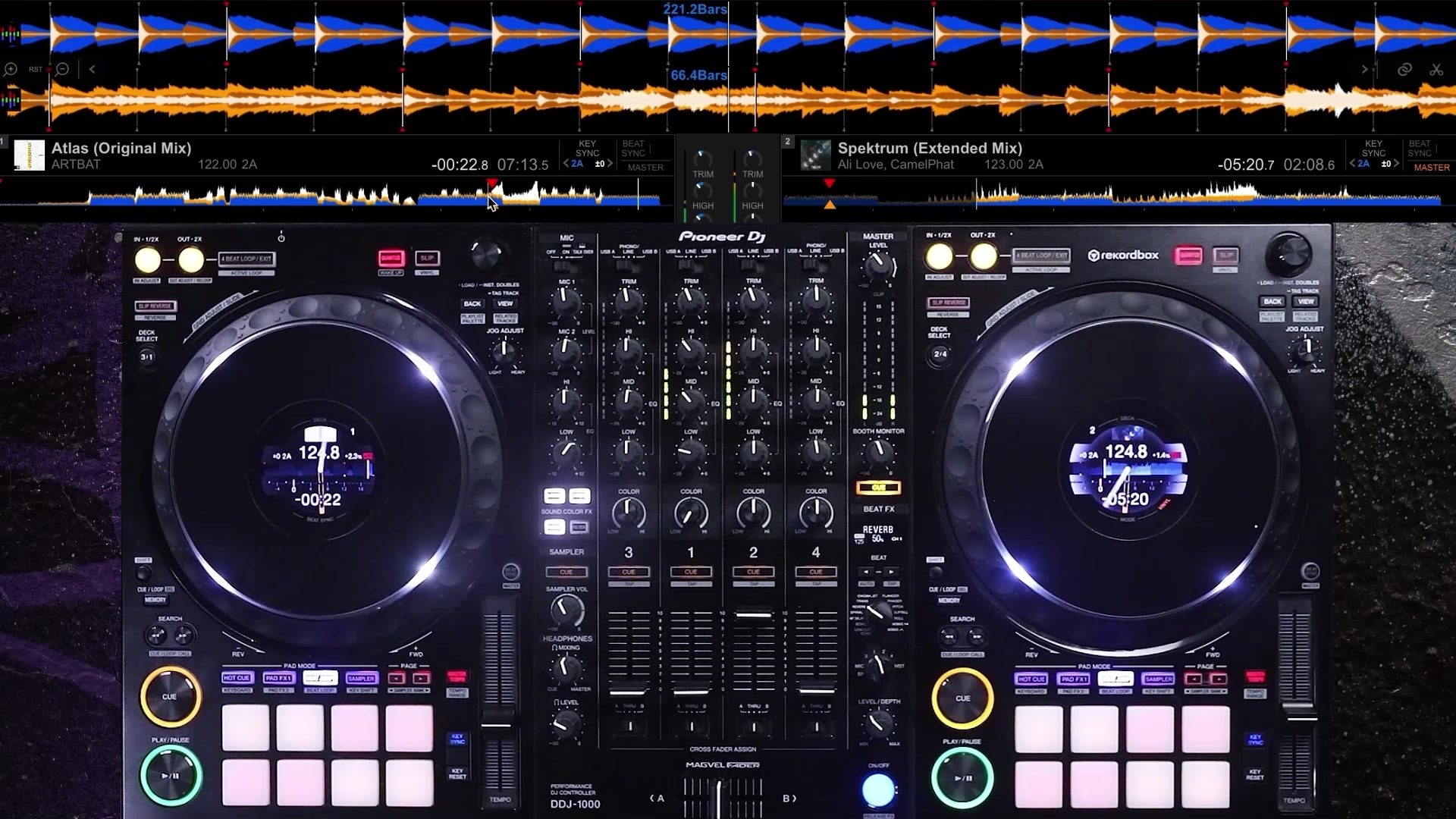Click the left deck 4 BEAT LOOP/EXIT button

point(247,259)
